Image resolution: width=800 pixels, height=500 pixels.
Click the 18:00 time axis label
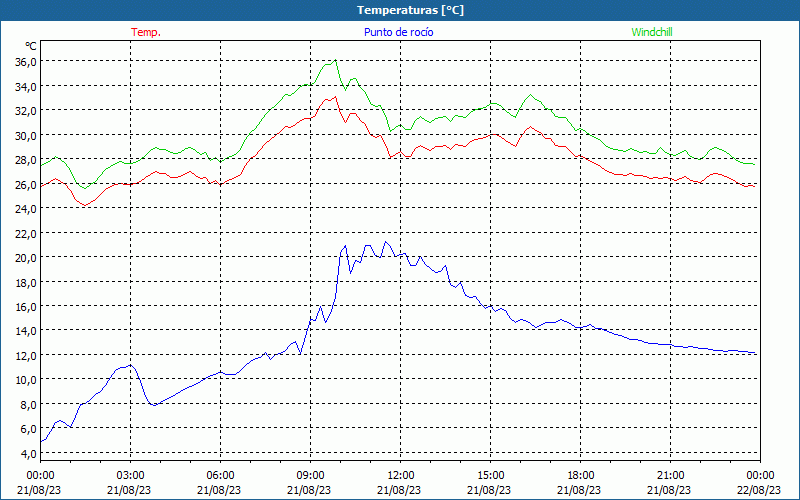click(x=581, y=476)
